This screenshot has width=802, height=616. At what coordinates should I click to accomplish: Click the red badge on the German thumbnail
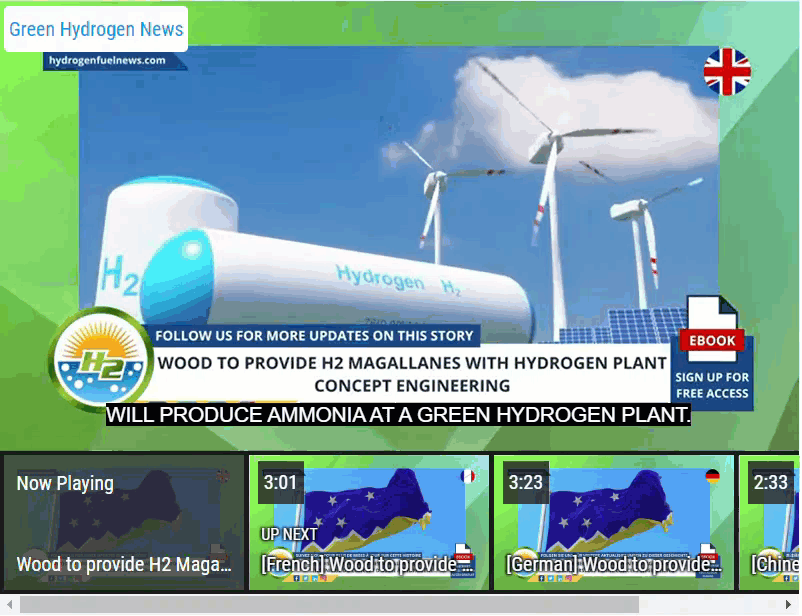(708, 554)
